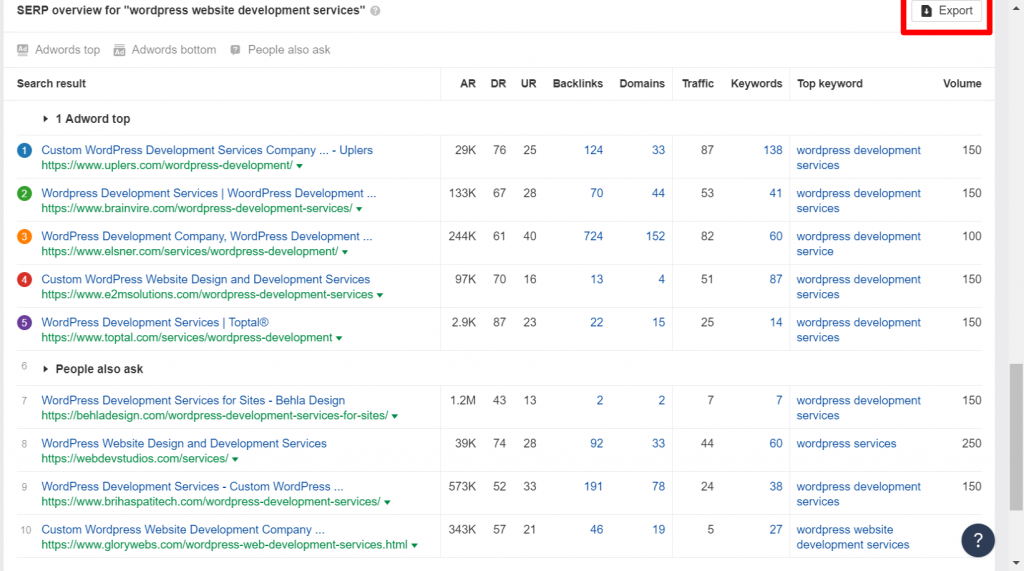The height and width of the screenshot is (571, 1024).
Task: Open 'wordpress development service' keyword in Elsner row
Action: point(858,244)
